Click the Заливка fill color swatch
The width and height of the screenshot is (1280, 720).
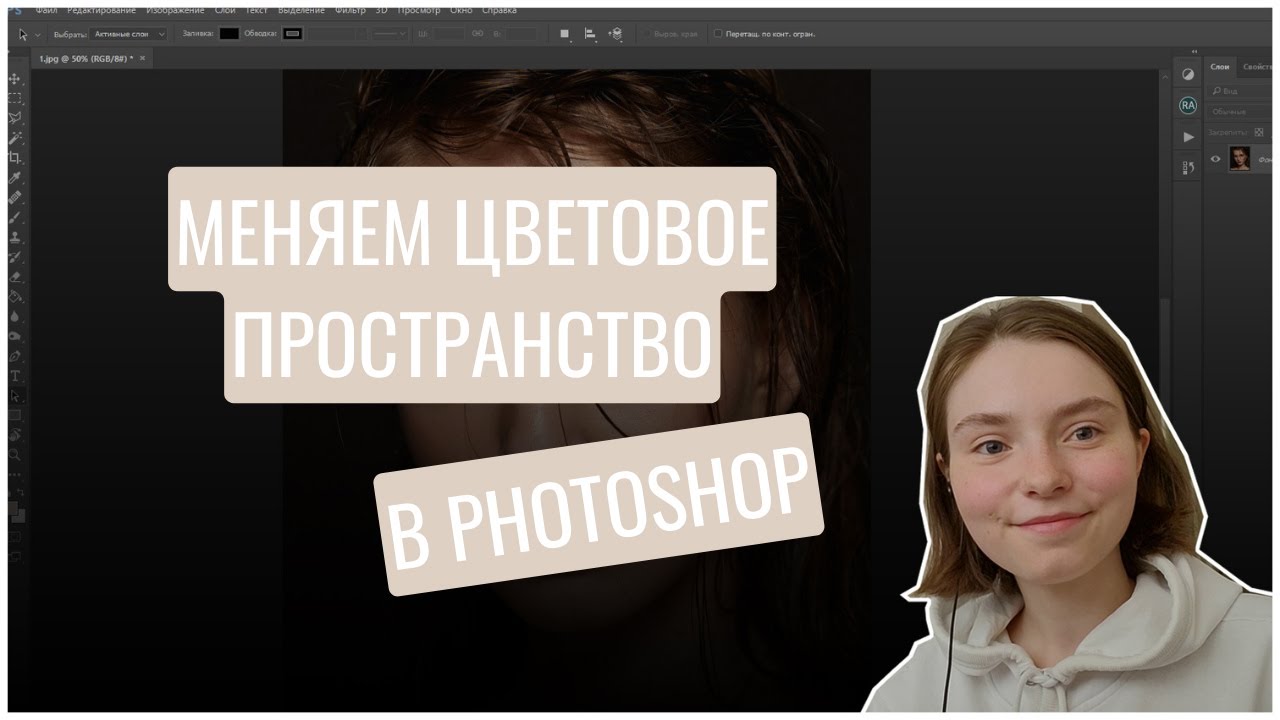229,33
